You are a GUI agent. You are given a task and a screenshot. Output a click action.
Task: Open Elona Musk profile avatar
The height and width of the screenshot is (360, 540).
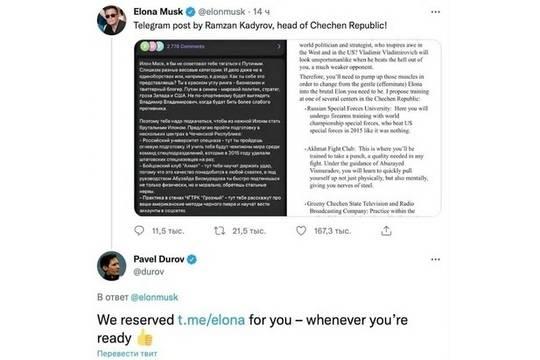point(112,20)
